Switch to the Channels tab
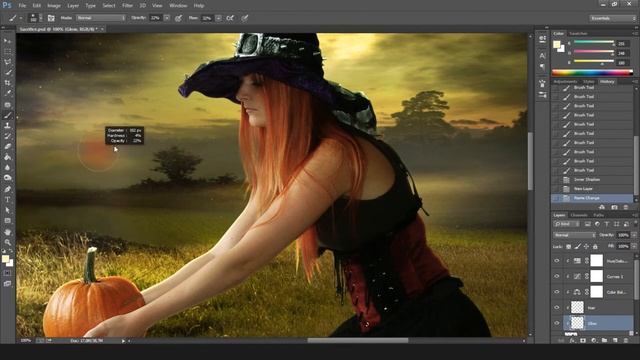This screenshot has height=360, width=640. (x=579, y=215)
